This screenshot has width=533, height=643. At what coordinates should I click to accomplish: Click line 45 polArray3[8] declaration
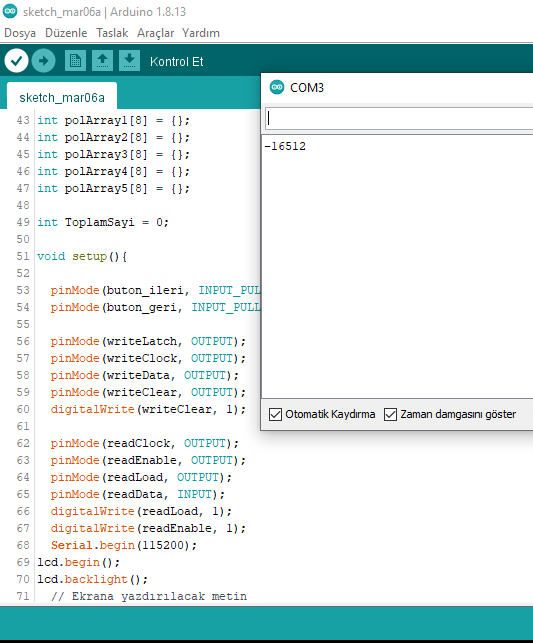pos(114,155)
